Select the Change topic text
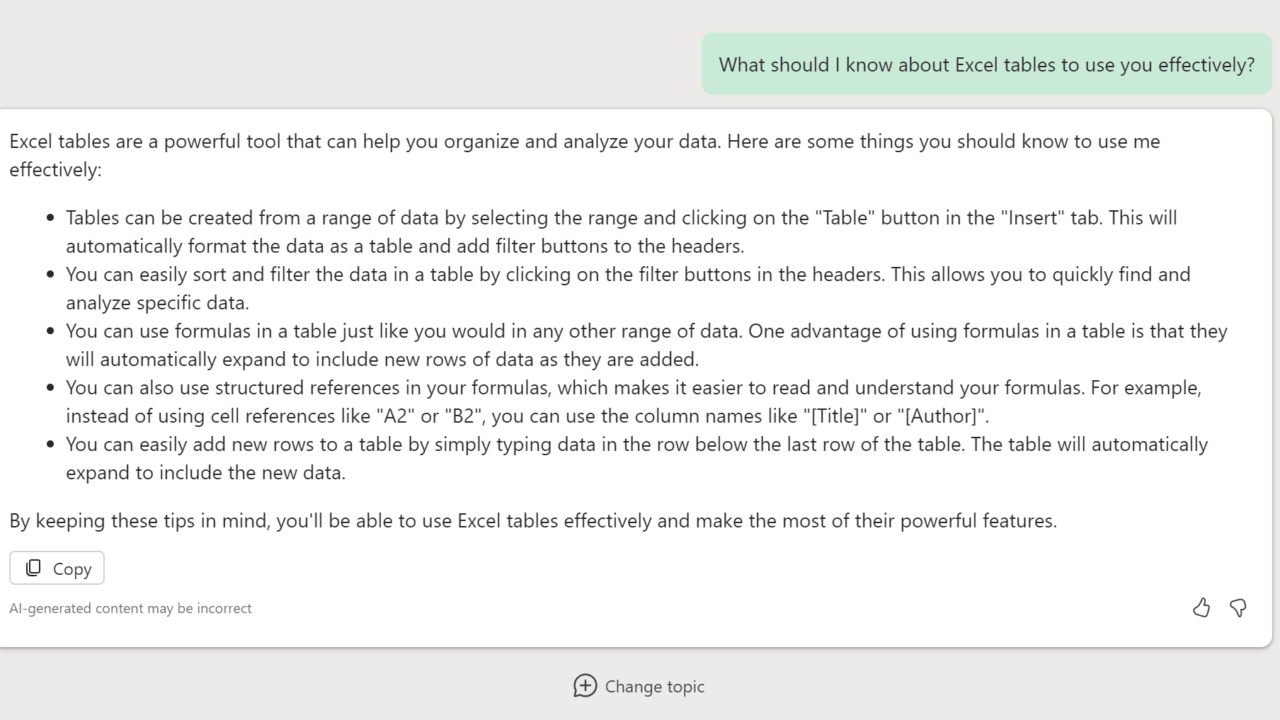 pyautogui.click(x=654, y=687)
